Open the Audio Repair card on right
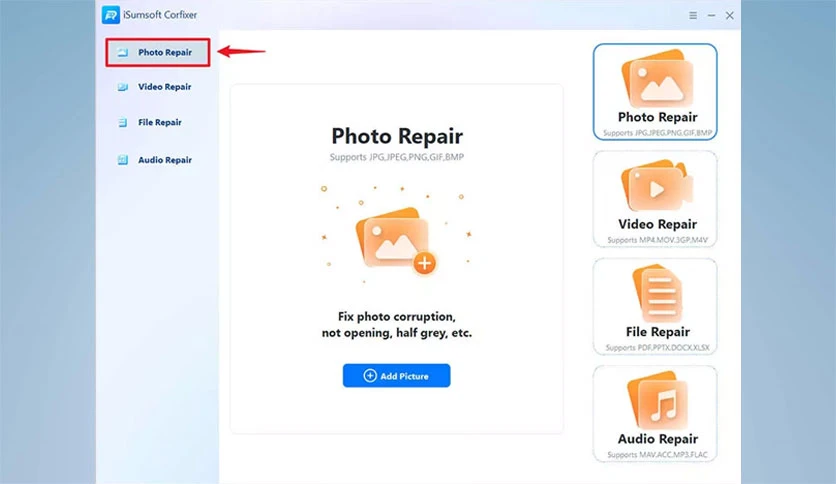The width and height of the screenshot is (836, 484). click(655, 414)
